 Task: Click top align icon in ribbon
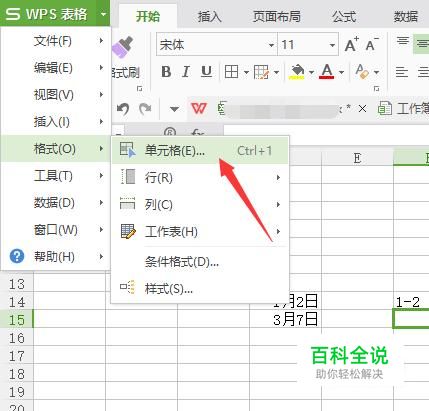[x=403, y=41]
